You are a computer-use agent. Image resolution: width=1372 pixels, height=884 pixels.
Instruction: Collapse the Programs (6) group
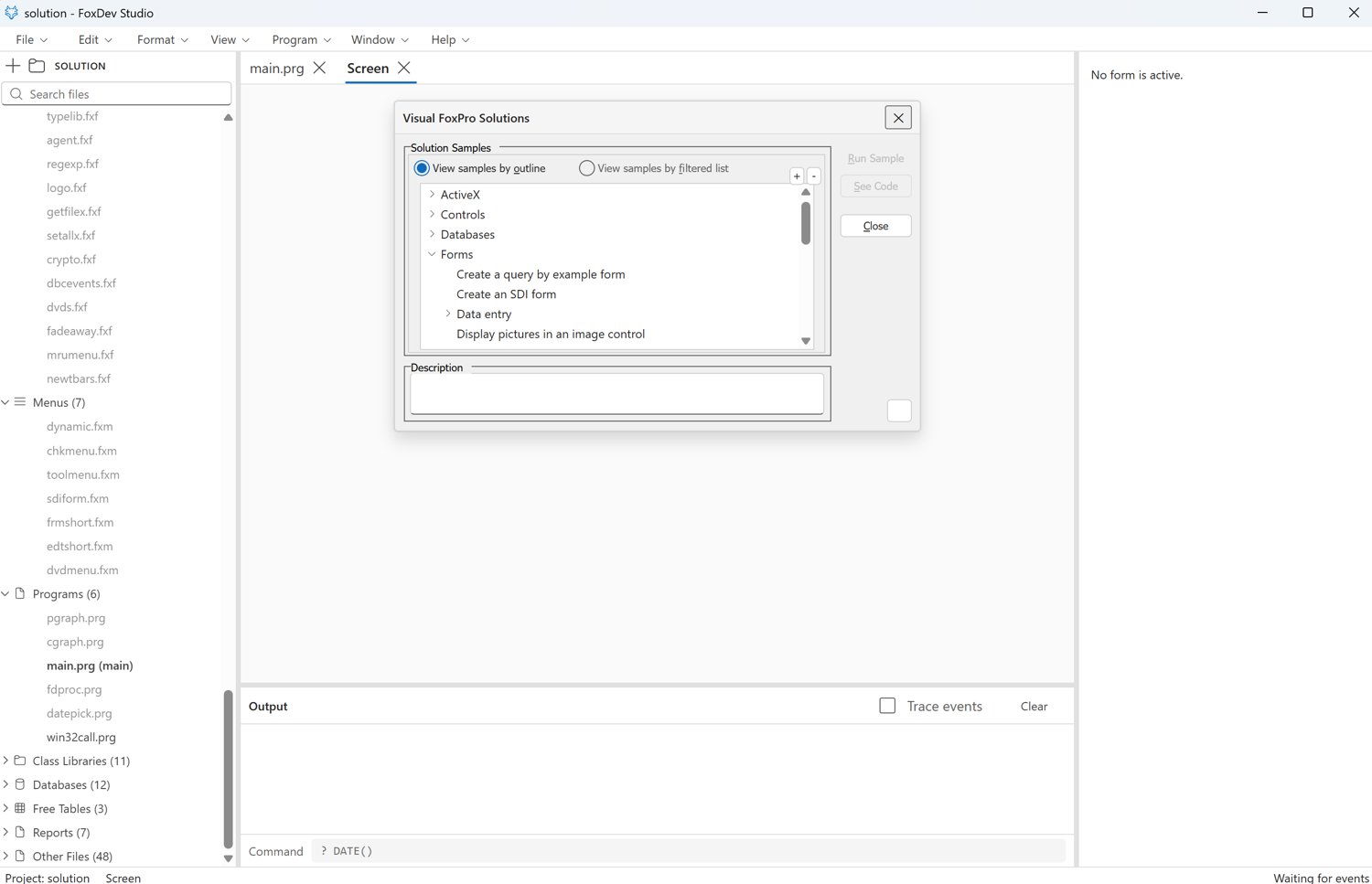(x=5, y=594)
